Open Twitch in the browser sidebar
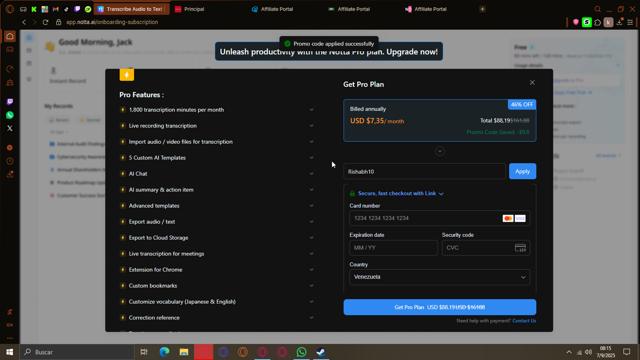Image resolution: width=640 pixels, height=360 pixels. pos(10,102)
